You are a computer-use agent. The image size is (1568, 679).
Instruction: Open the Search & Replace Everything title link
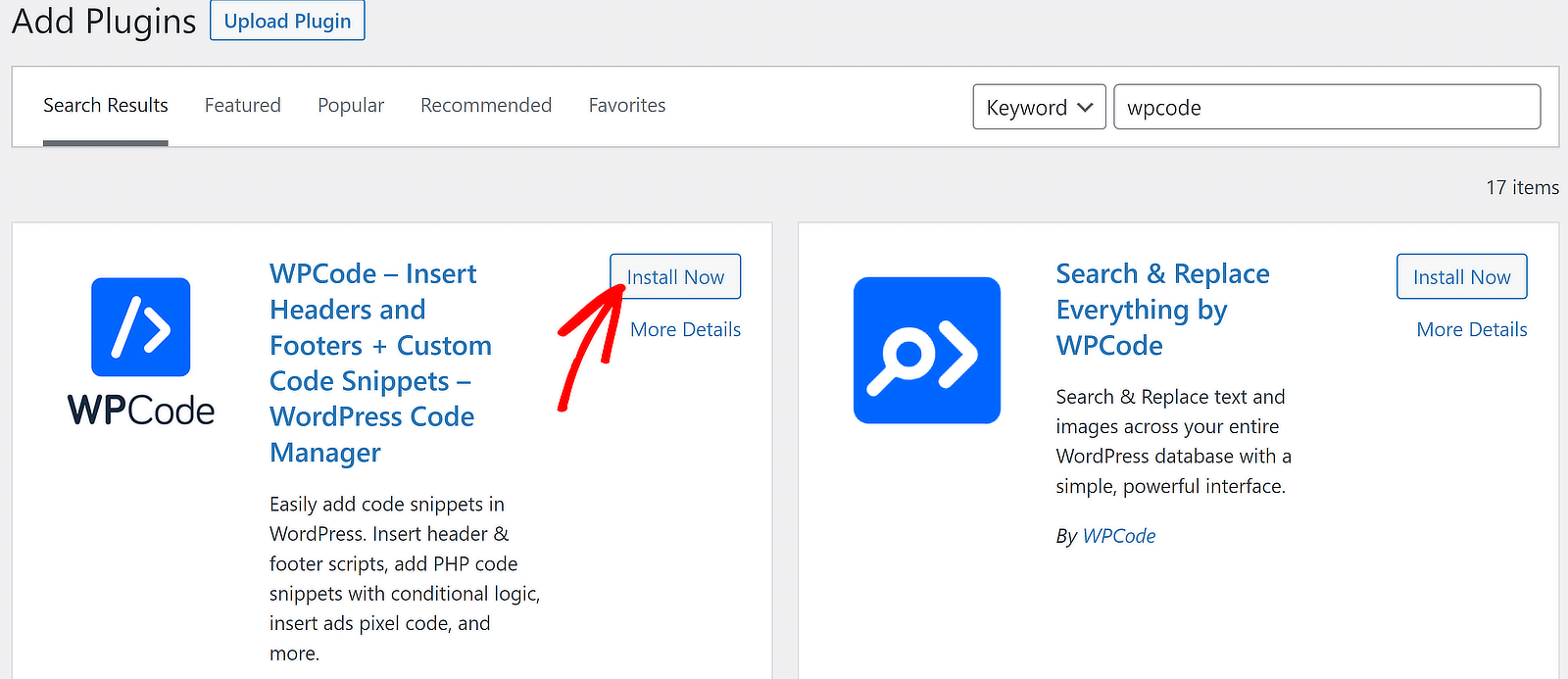tap(1162, 310)
